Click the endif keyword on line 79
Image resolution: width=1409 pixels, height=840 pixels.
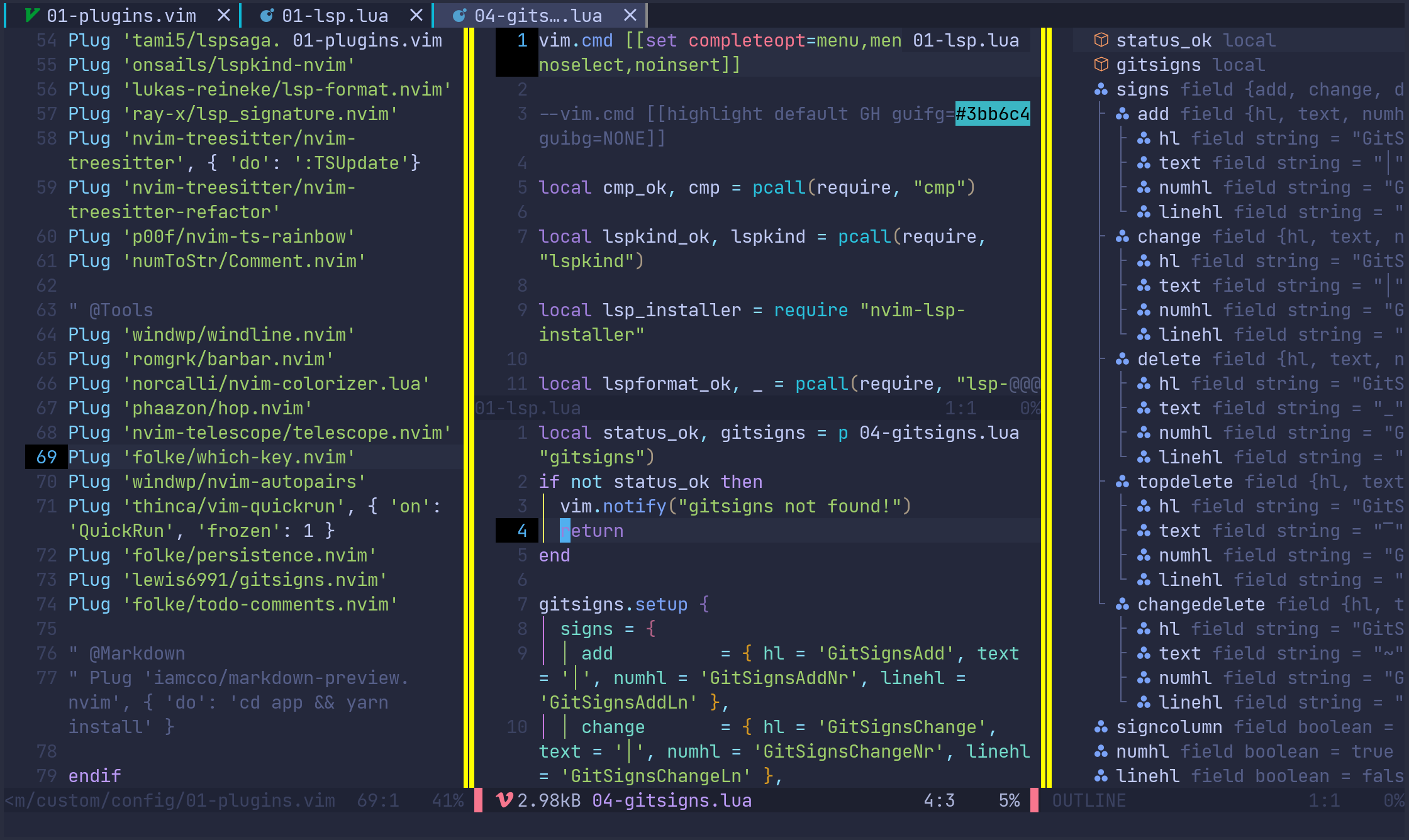click(x=94, y=776)
